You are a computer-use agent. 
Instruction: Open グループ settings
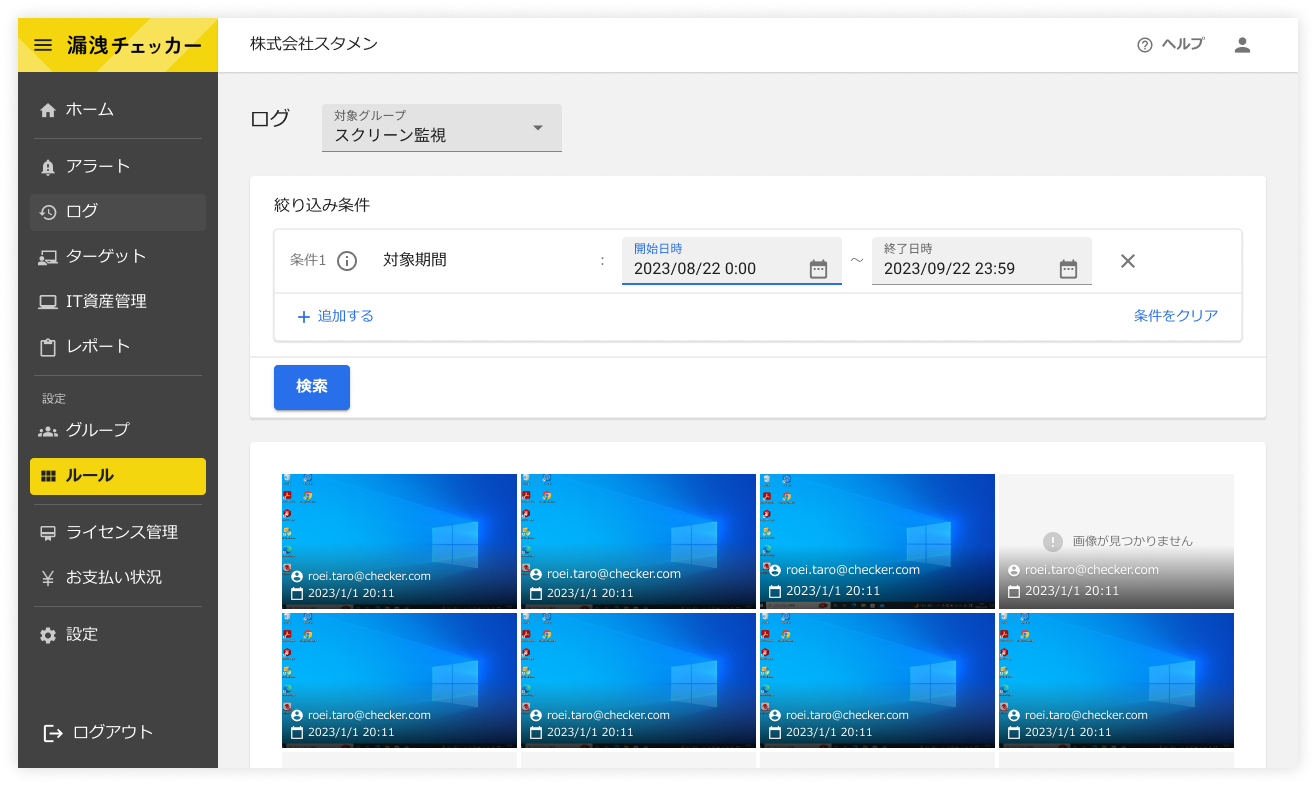[x=118, y=430]
